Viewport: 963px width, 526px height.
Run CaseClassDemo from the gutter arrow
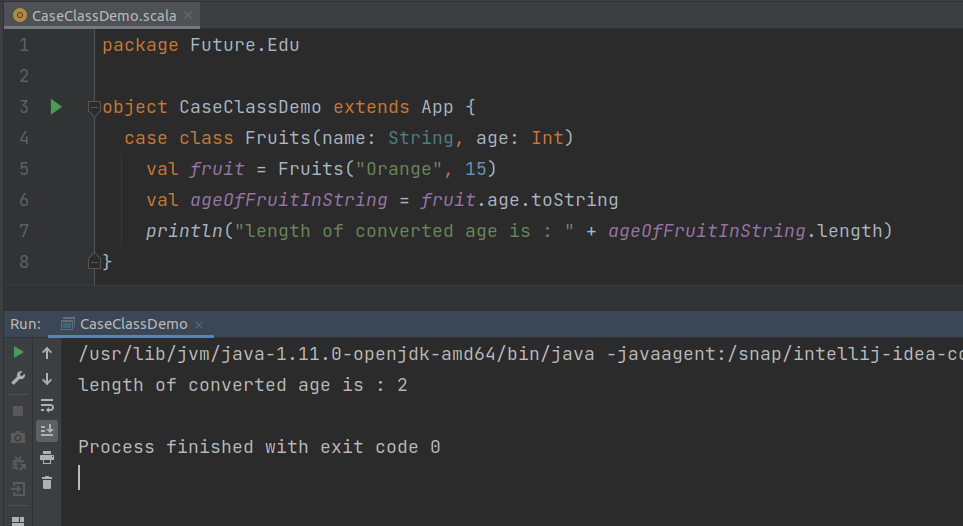[x=56, y=107]
